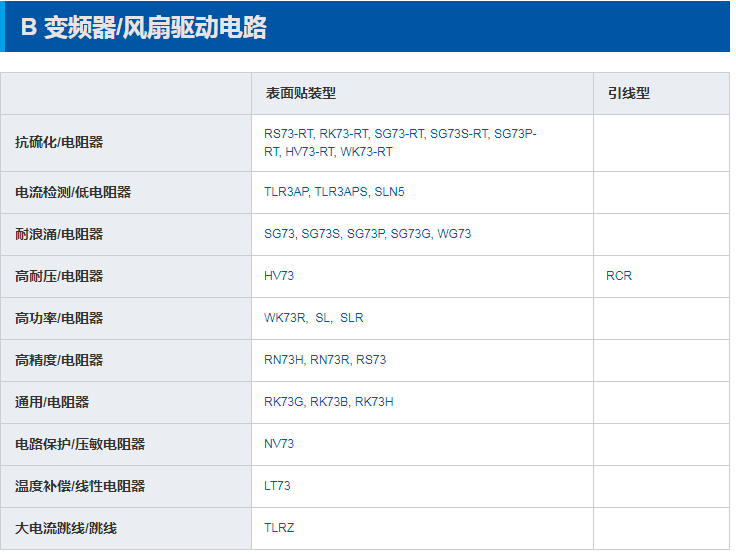Viewport: 736px width, 554px height.
Task: Open the HV73-RT product link
Action: (x=309, y=152)
